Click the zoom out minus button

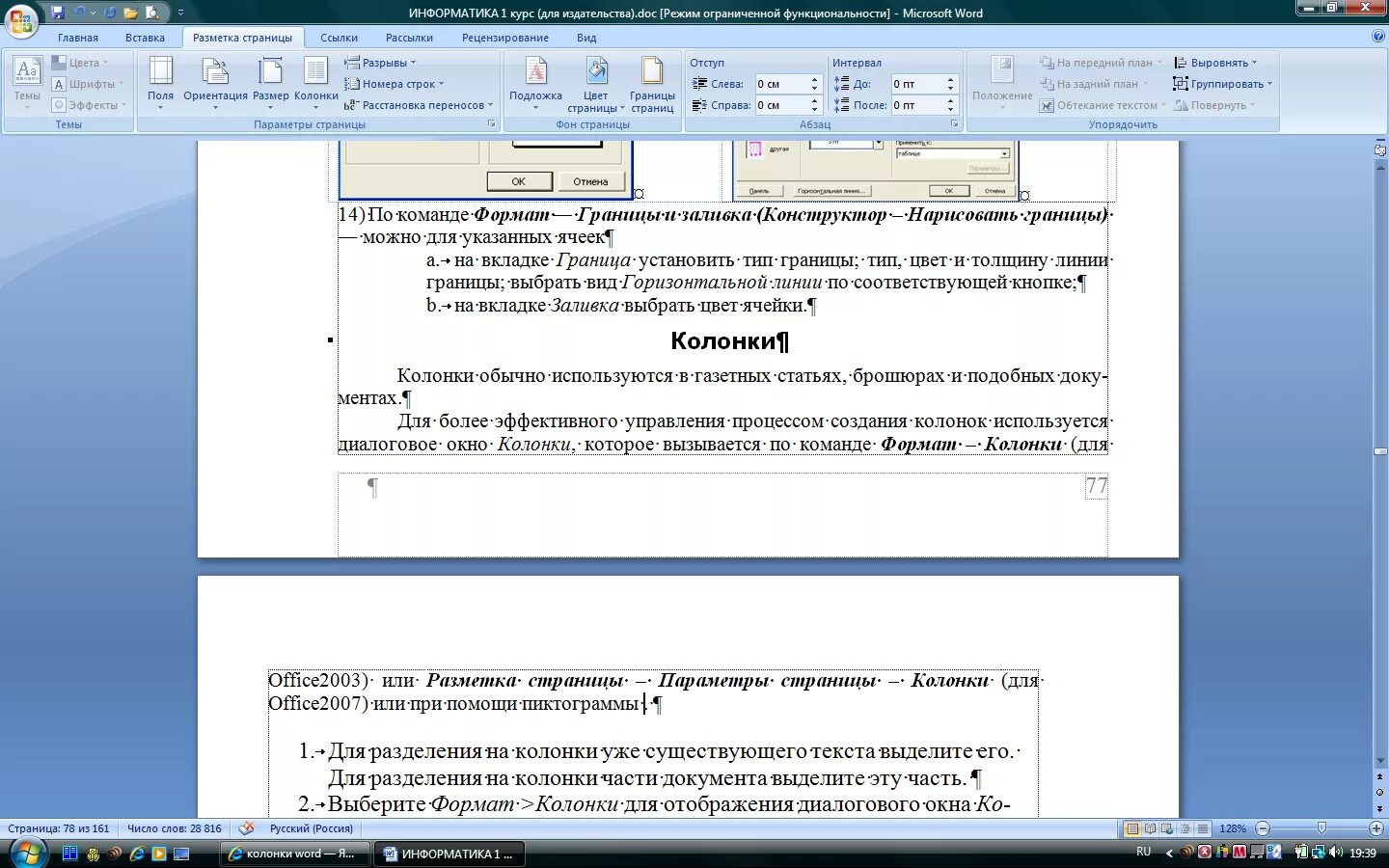pos(1263,828)
